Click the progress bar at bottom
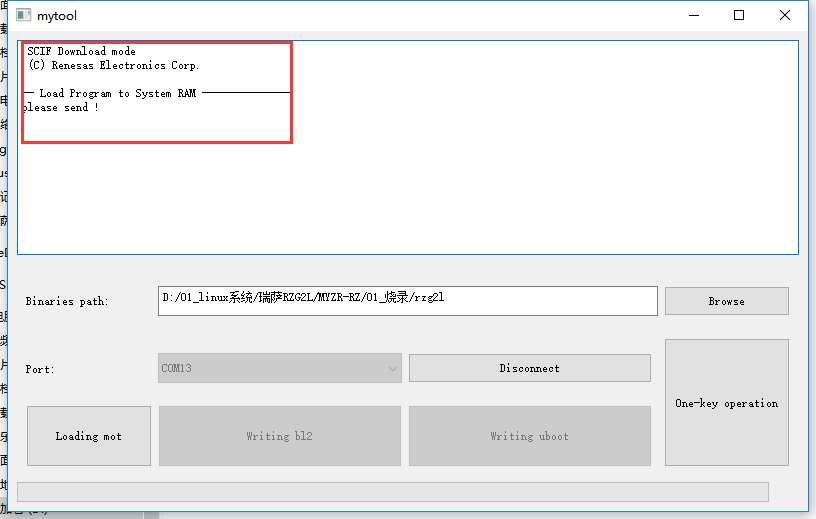816x519 pixels. pyautogui.click(x=393, y=492)
